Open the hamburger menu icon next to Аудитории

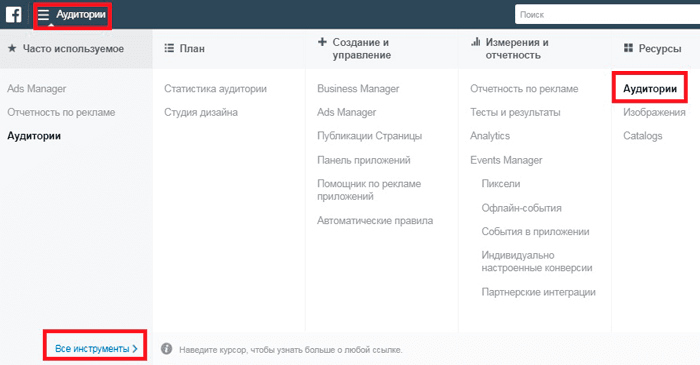[43, 15]
